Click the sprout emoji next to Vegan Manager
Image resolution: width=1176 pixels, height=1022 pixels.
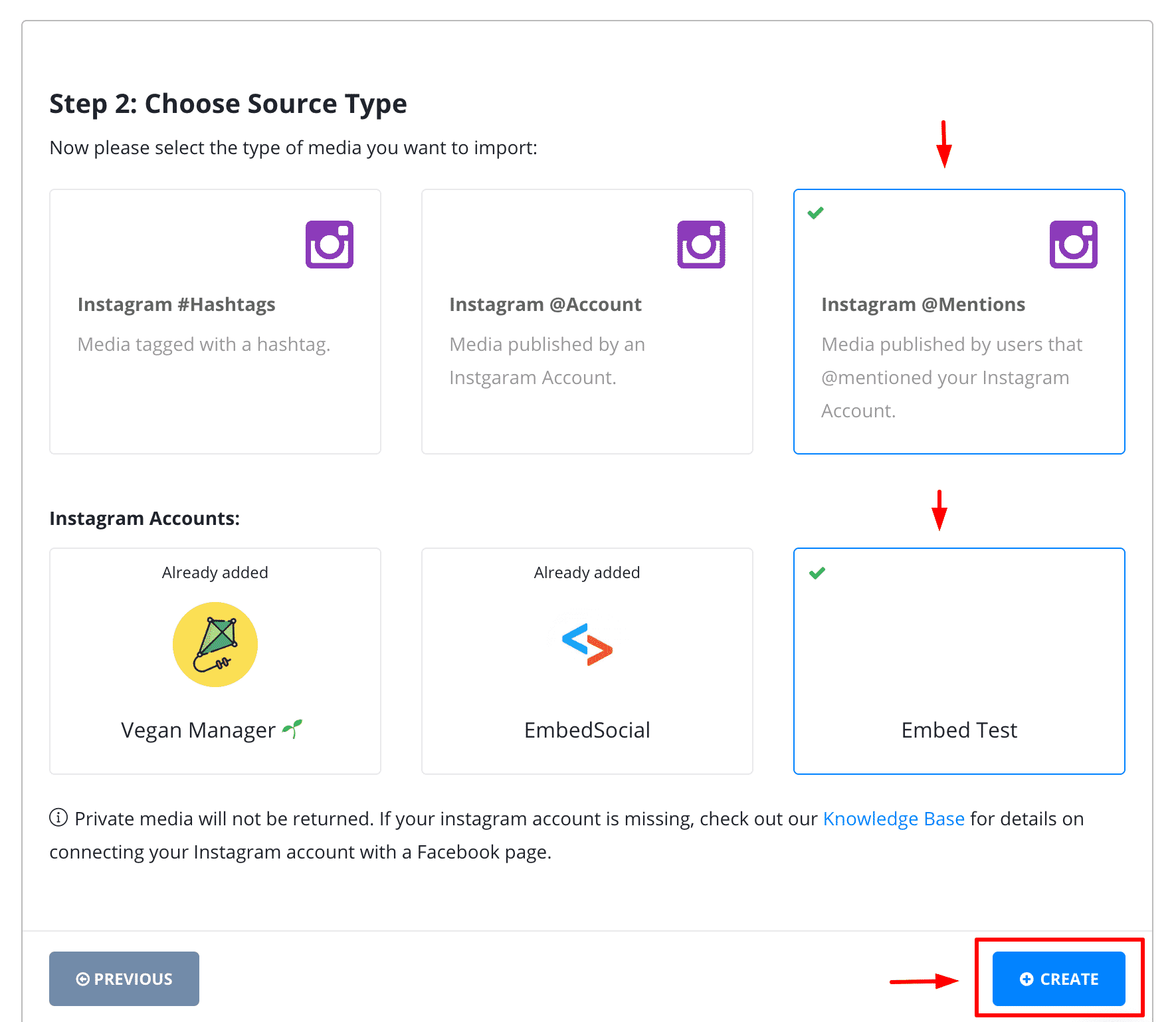tap(292, 729)
